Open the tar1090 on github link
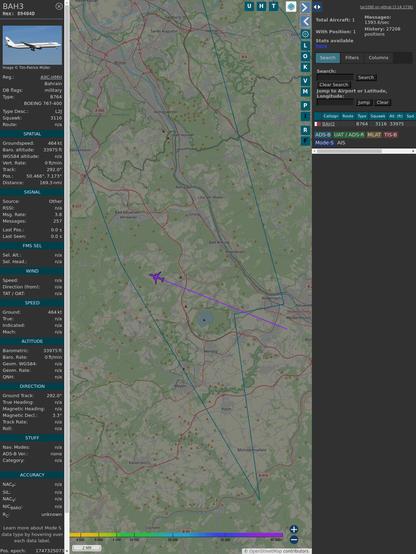This screenshot has height=554, width=416. pyautogui.click(x=386, y=7)
